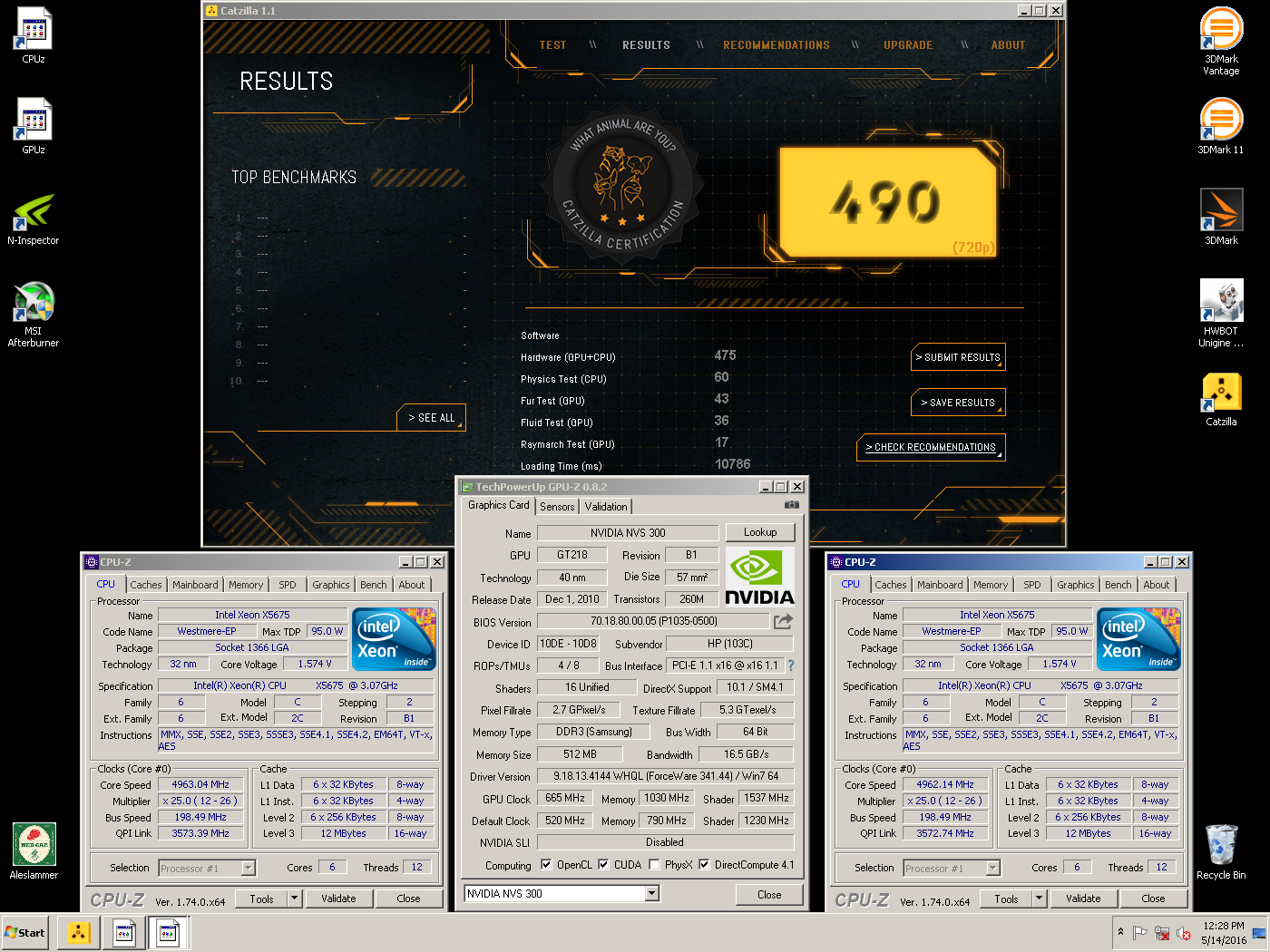The width and height of the screenshot is (1270, 952).
Task: Open the RECOMMENDATIONS tab in Catzilla
Action: (777, 44)
